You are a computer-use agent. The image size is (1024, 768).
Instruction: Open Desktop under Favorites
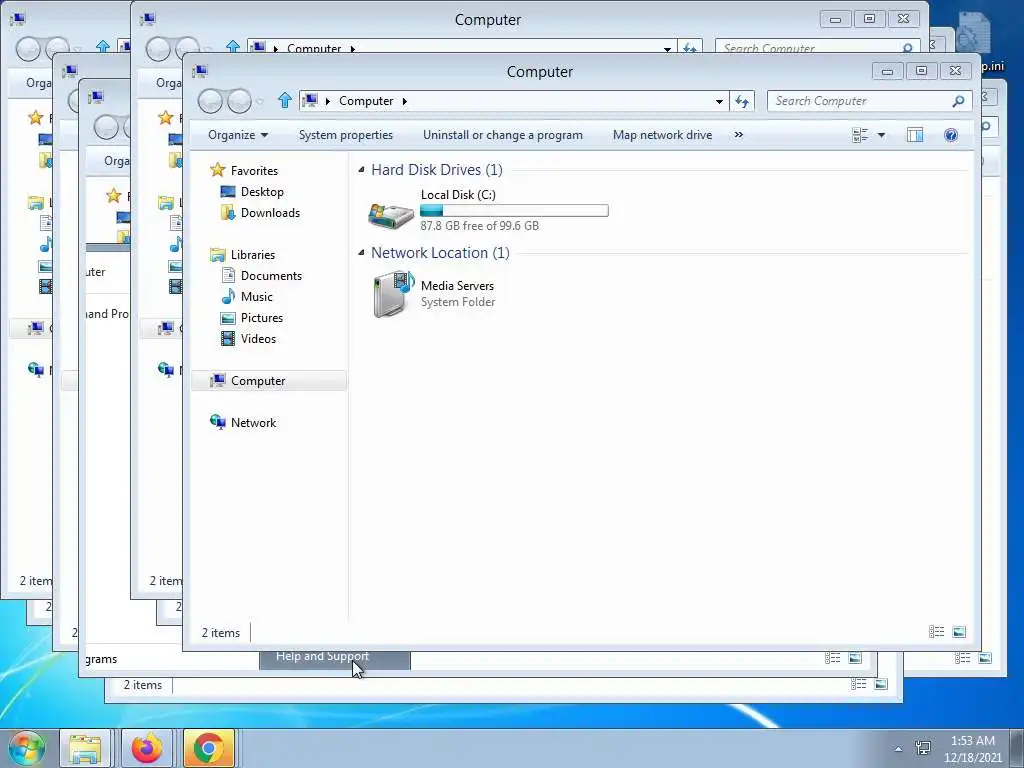click(262, 191)
